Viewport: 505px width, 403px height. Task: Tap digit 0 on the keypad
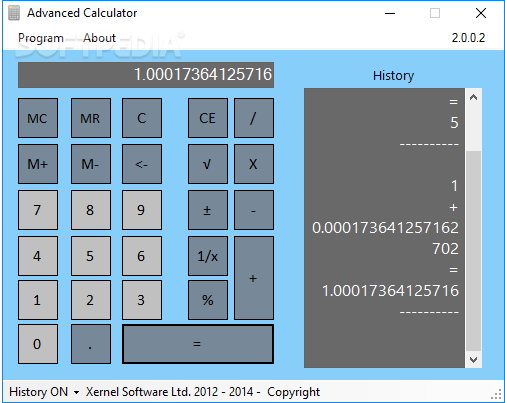pos(38,344)
